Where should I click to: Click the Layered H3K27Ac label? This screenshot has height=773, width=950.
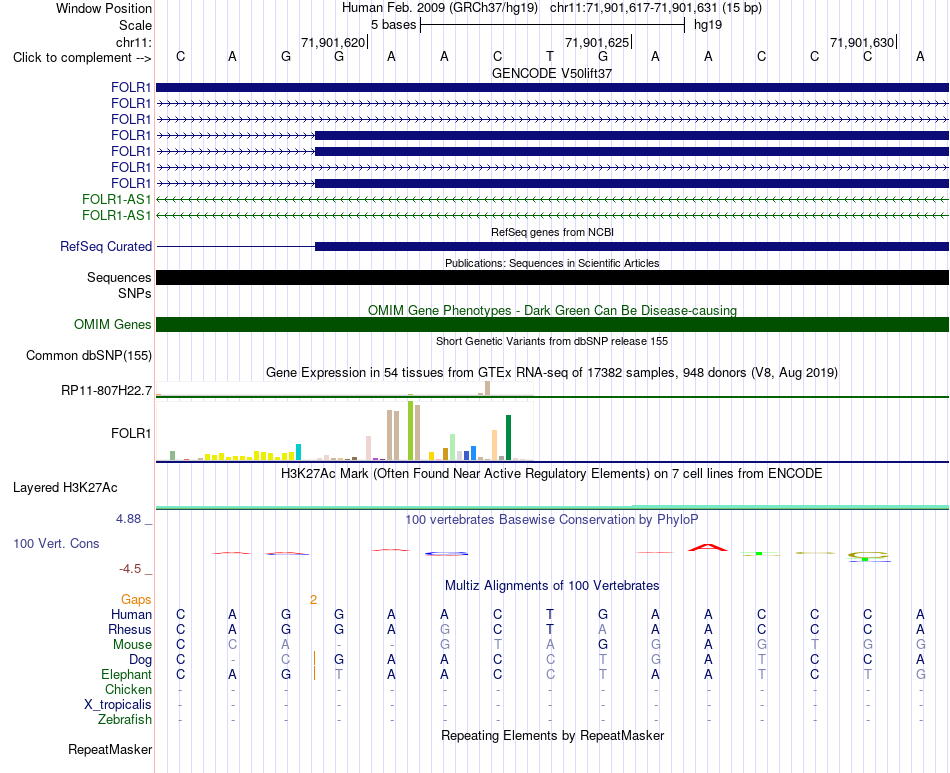65,488
